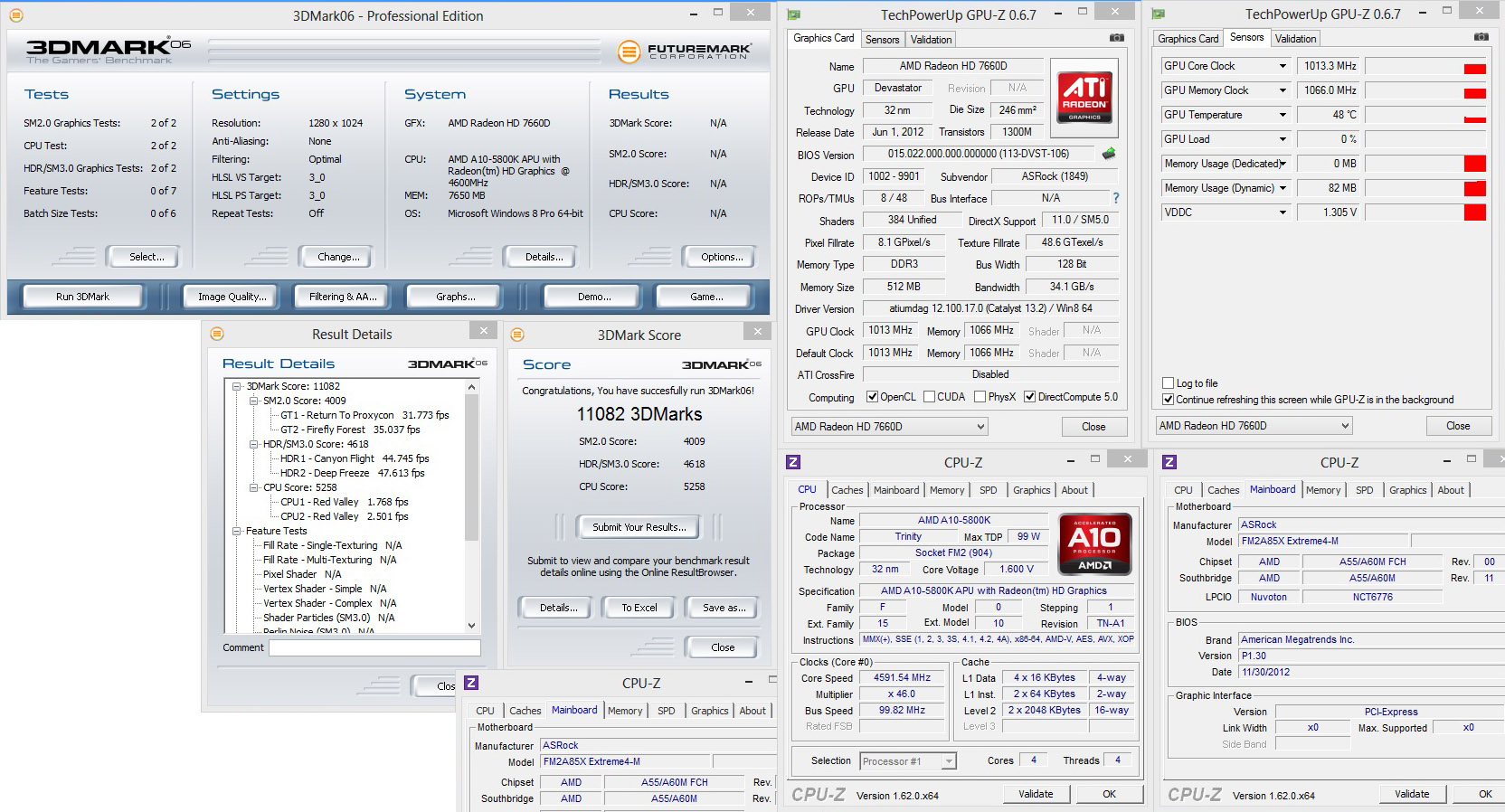Click the title icon of CPU-Z window showing BIOS section
The image size is (1505, 812).
1169,462
